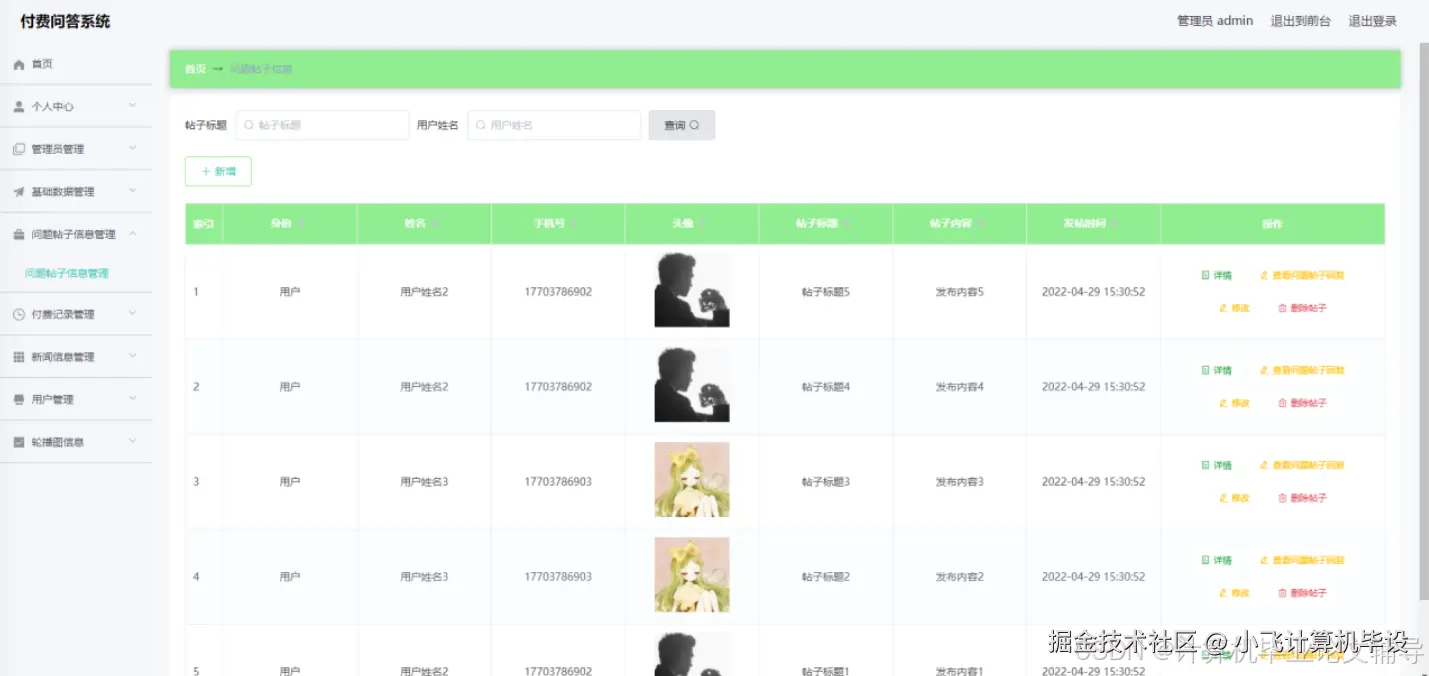Click 删除帖子 for the 帖子标题2 row
Viewport: 1429px width, 676px height.
point(1302,593)
